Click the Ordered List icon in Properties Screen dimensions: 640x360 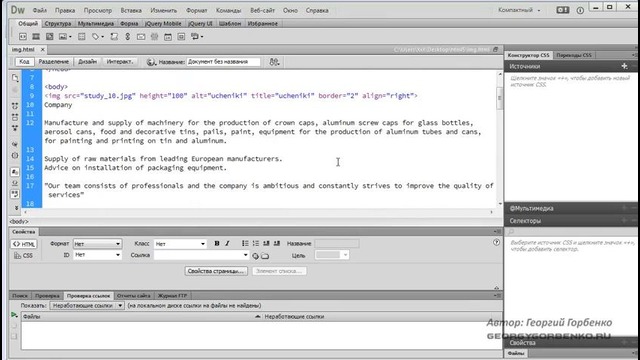(x=256, y=243)
